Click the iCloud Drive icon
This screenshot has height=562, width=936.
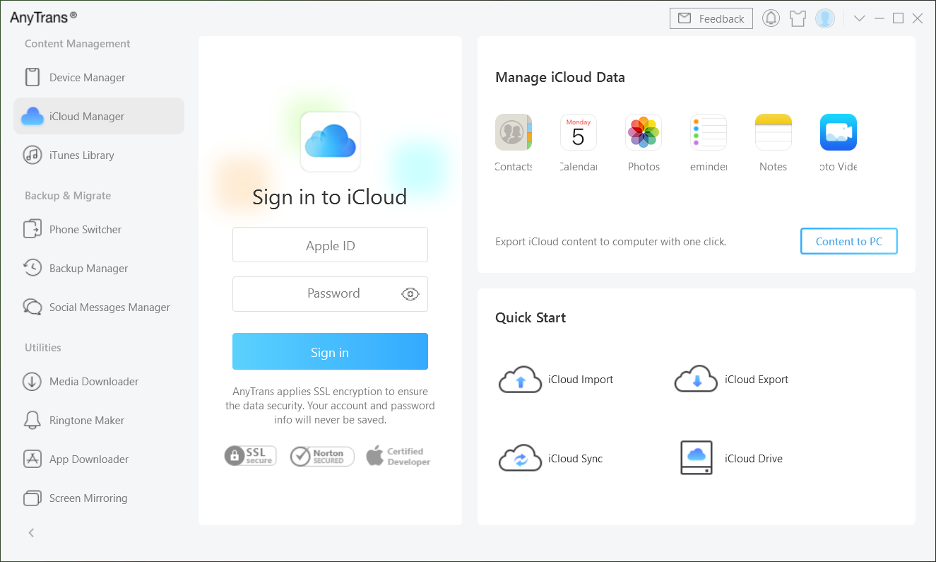point(696,457)
